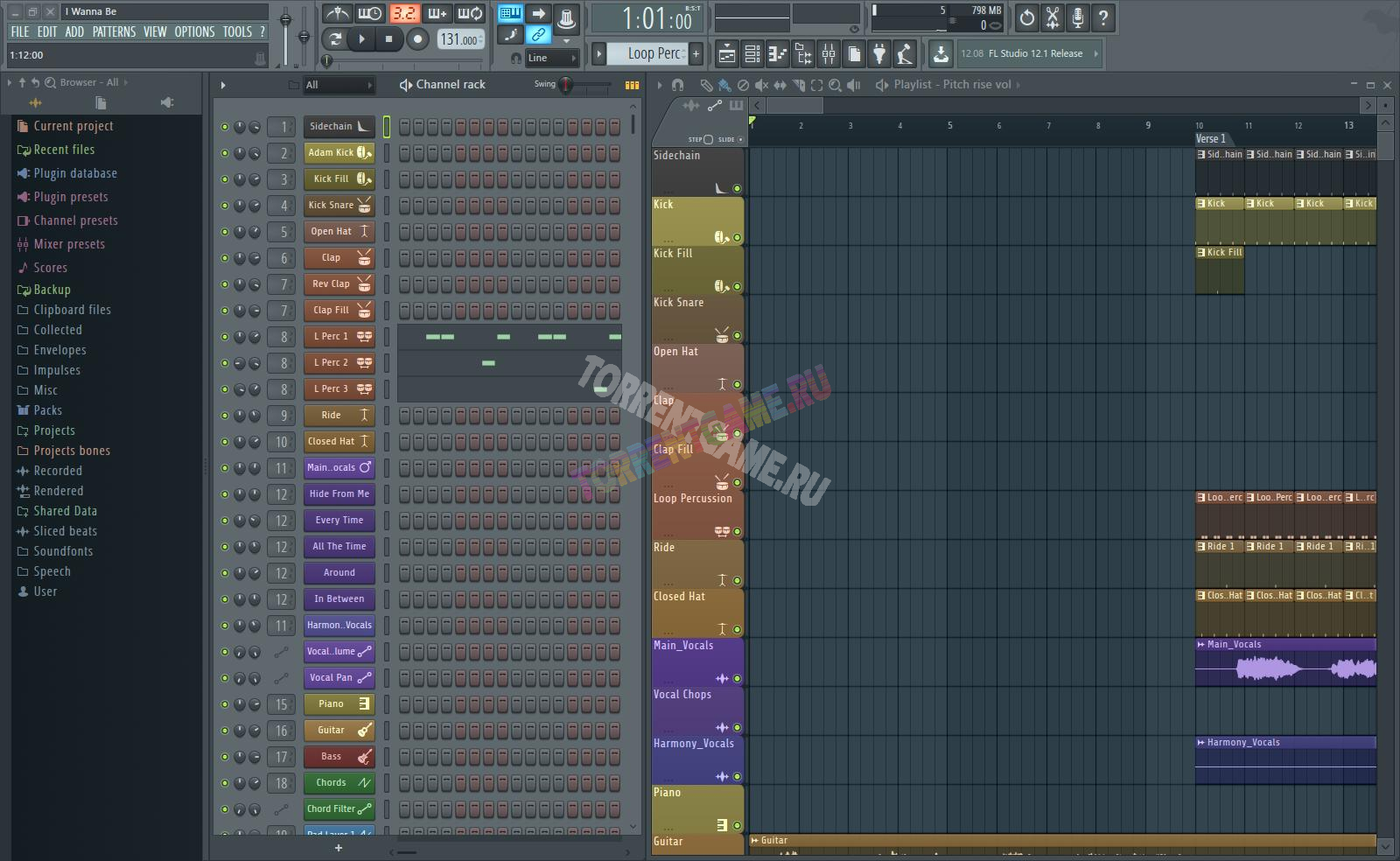This screenshot has height=861, width=1400.
Task: Click the playlist zoom magnifier tool
Action: 835,85
